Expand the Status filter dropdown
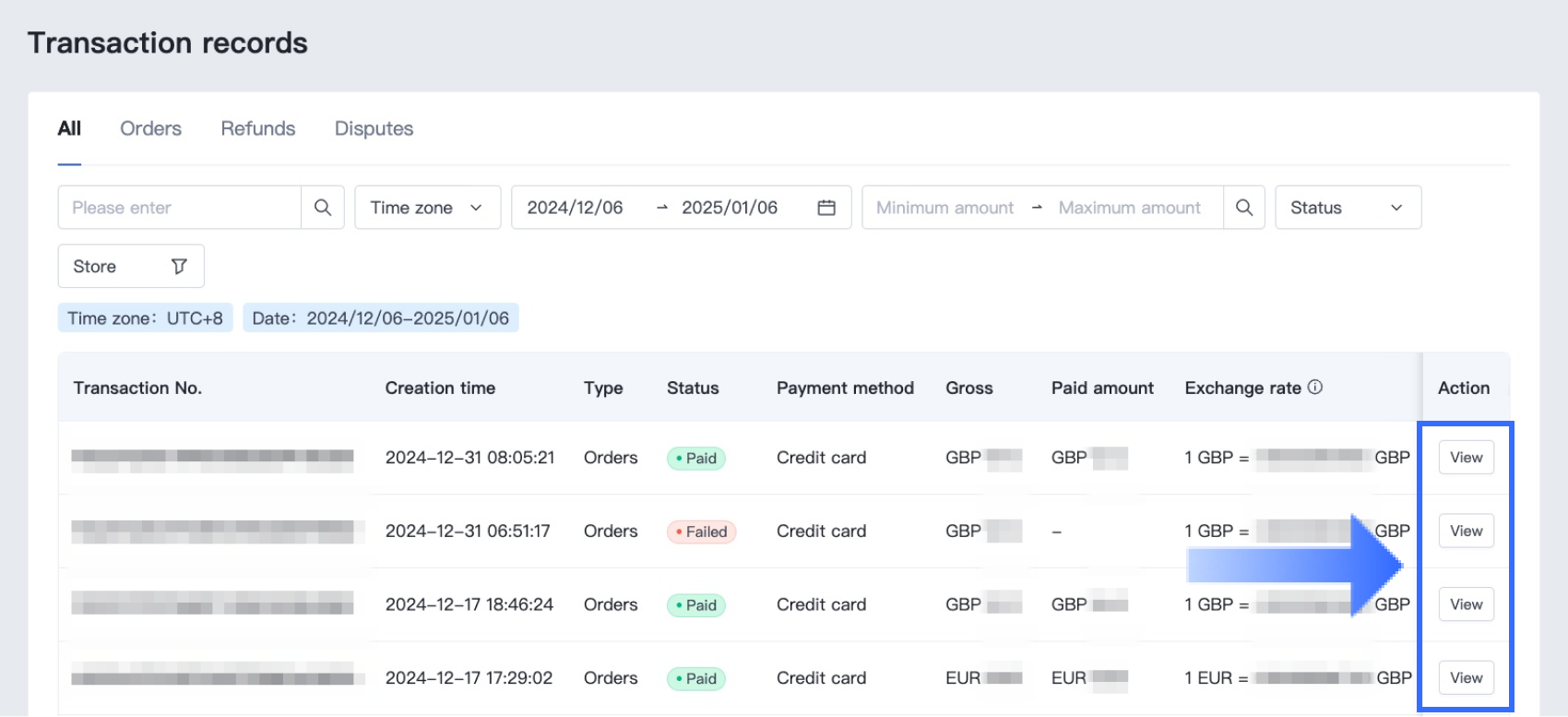The width and height of the screenshot is (1568, 717). tap(1347, 208)
